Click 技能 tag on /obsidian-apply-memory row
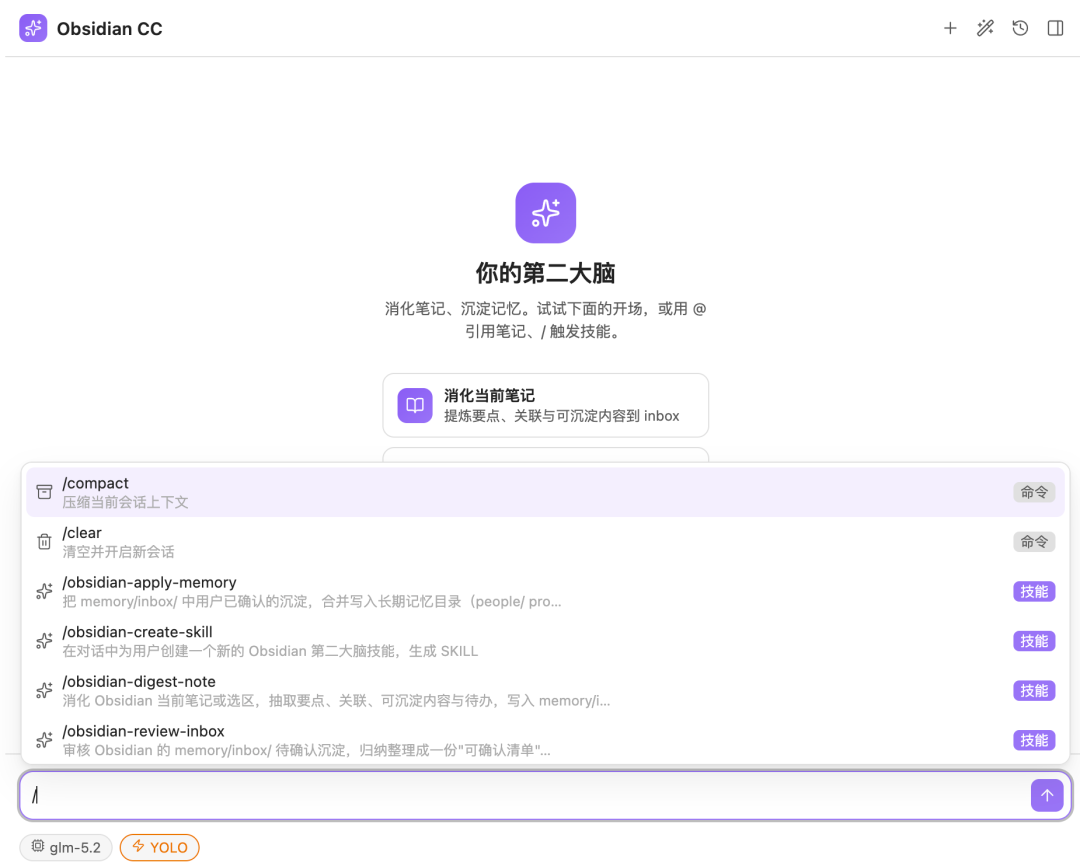This screenshot has width=1080, height=866. click(1034, 591)
